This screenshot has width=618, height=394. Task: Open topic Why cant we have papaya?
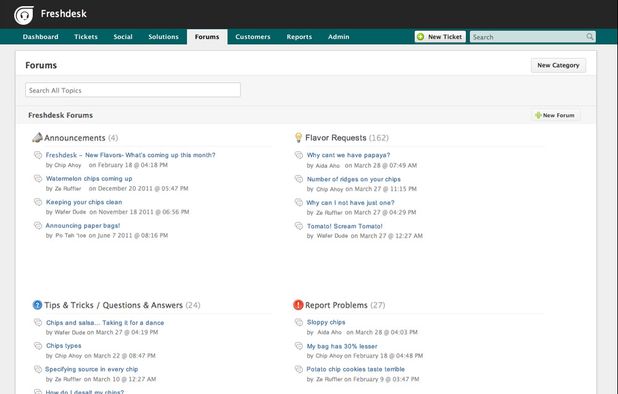pyautogui.click(x=348, y=155)
